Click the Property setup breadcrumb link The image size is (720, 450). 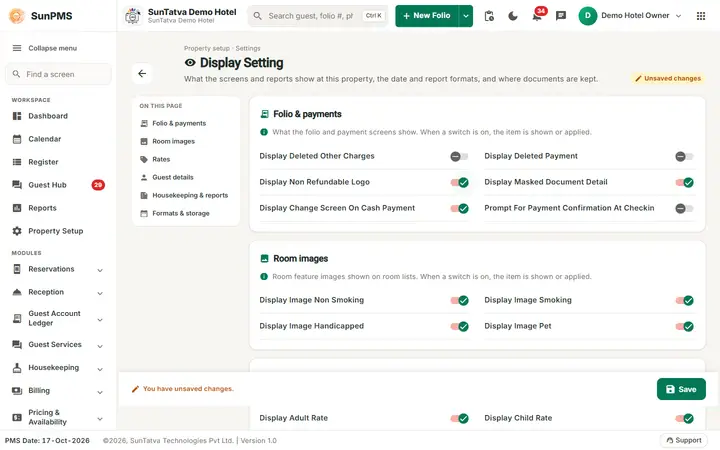pos(207,48)
